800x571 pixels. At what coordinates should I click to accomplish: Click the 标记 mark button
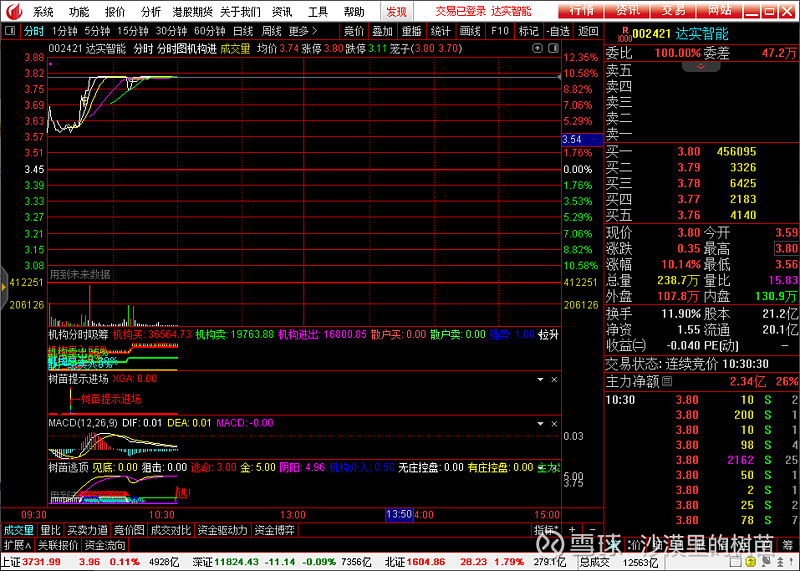(x=529, y=31)
